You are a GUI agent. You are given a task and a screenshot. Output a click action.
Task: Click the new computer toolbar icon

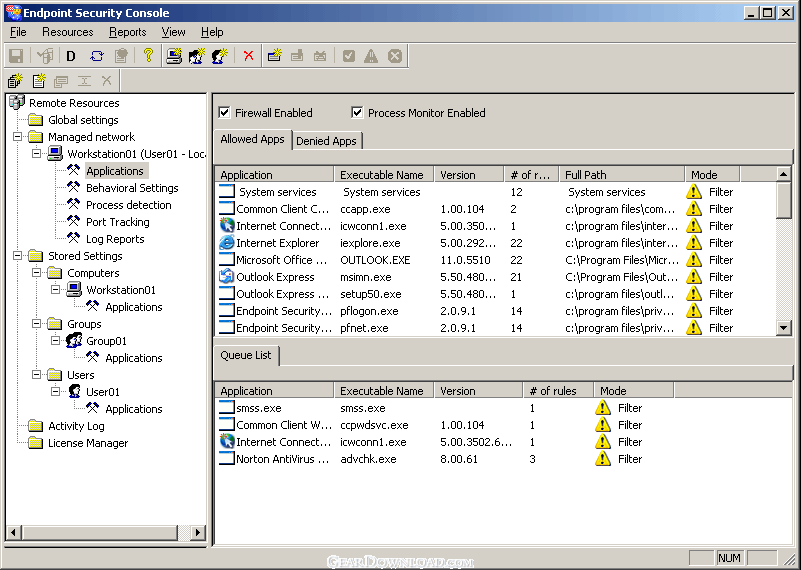click(174, 56)
